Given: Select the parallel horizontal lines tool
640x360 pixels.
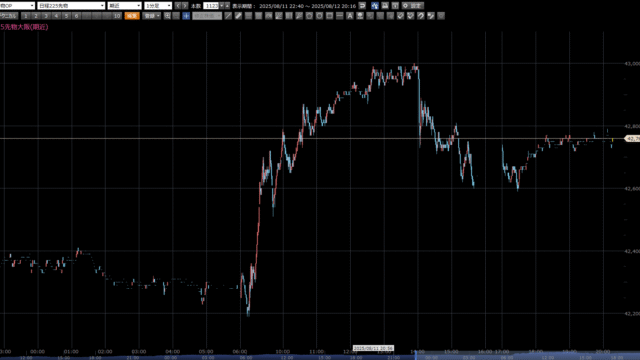Looking at the screenshot, I should [248, 16].
